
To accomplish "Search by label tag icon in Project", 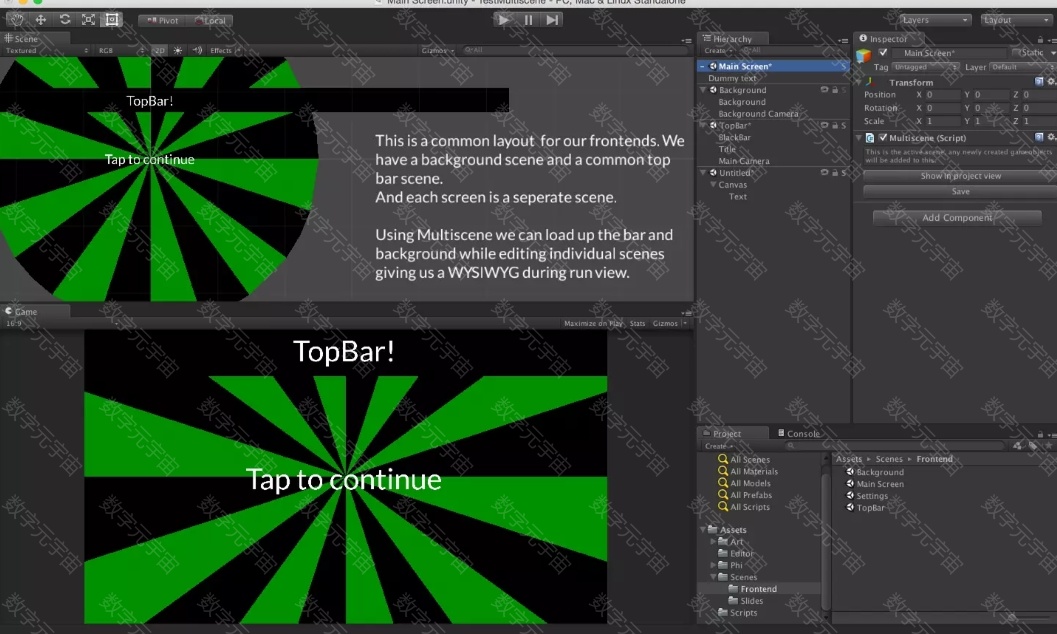I will 1033,445.
